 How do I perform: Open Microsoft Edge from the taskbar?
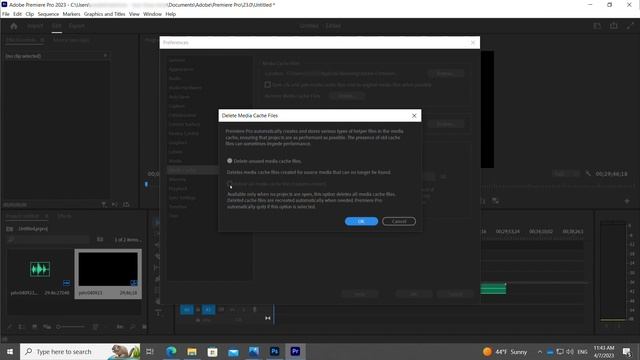pyautogui.click(x=171, y=351)
